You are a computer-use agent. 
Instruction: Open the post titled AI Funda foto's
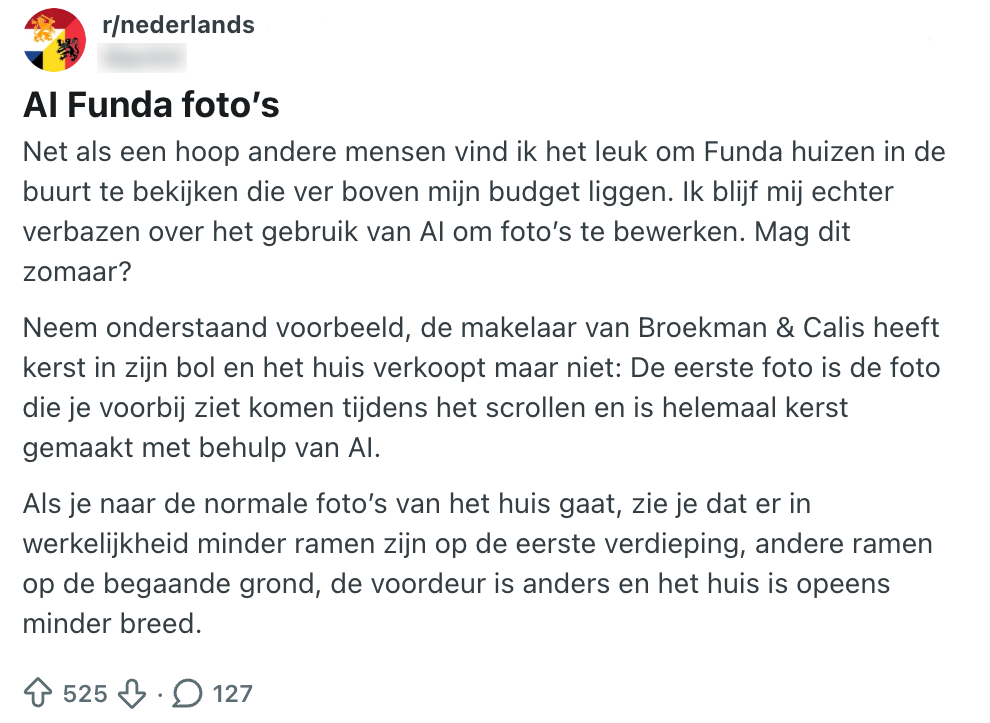[151, 106]
